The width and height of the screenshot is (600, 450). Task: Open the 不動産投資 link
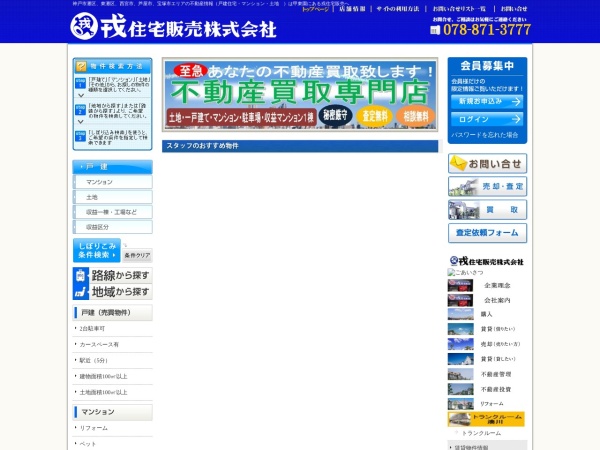pos(496,389)
